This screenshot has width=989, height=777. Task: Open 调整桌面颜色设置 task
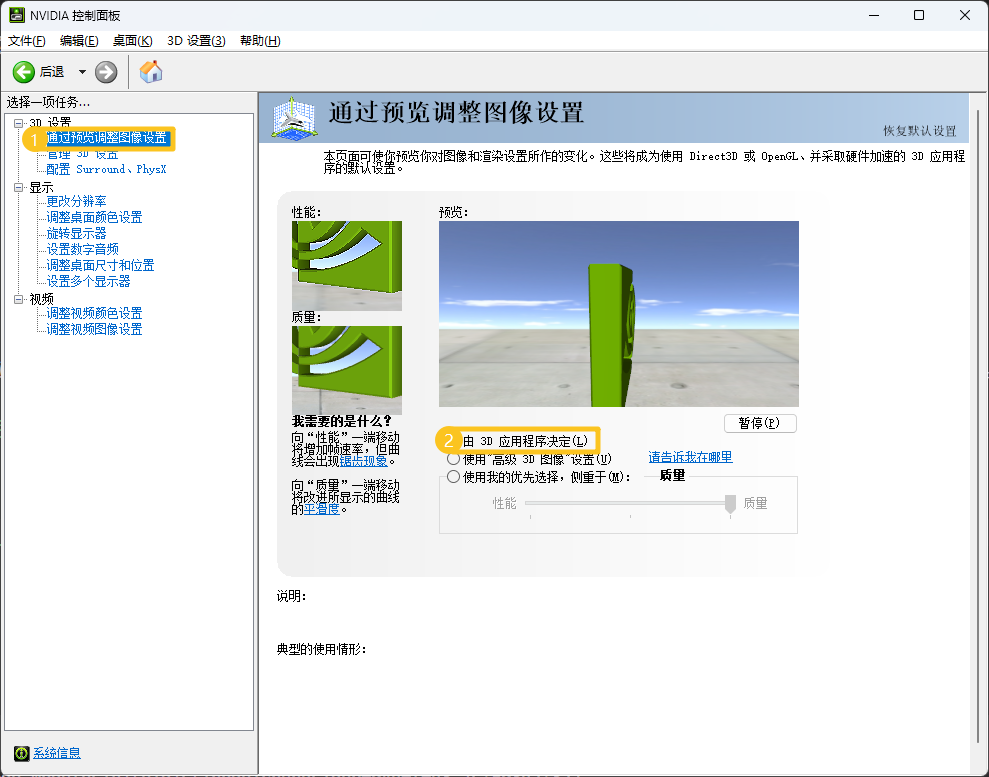(94, 217)
